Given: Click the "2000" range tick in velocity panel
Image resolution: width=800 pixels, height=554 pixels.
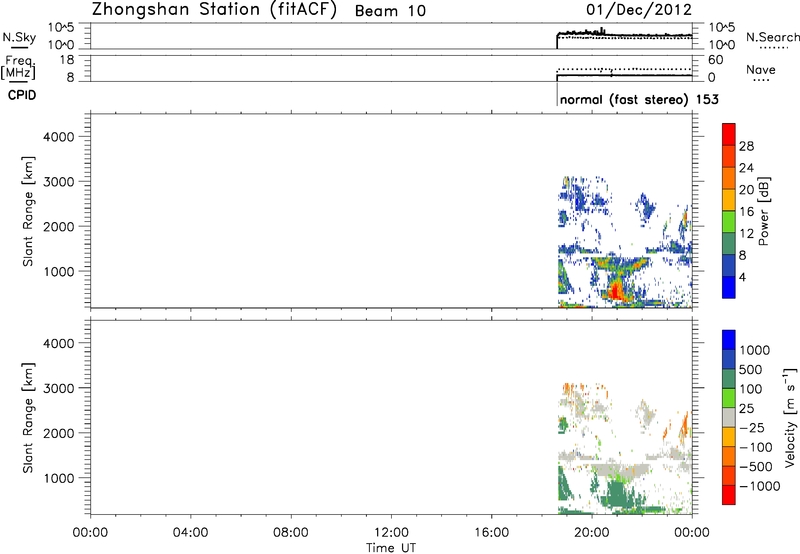Looking at the screenshot, I should (x=59, y=433).
